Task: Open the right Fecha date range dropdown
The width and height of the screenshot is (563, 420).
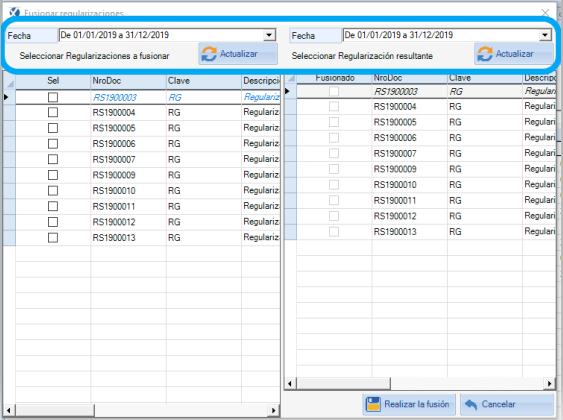Action: click(545, 35)
